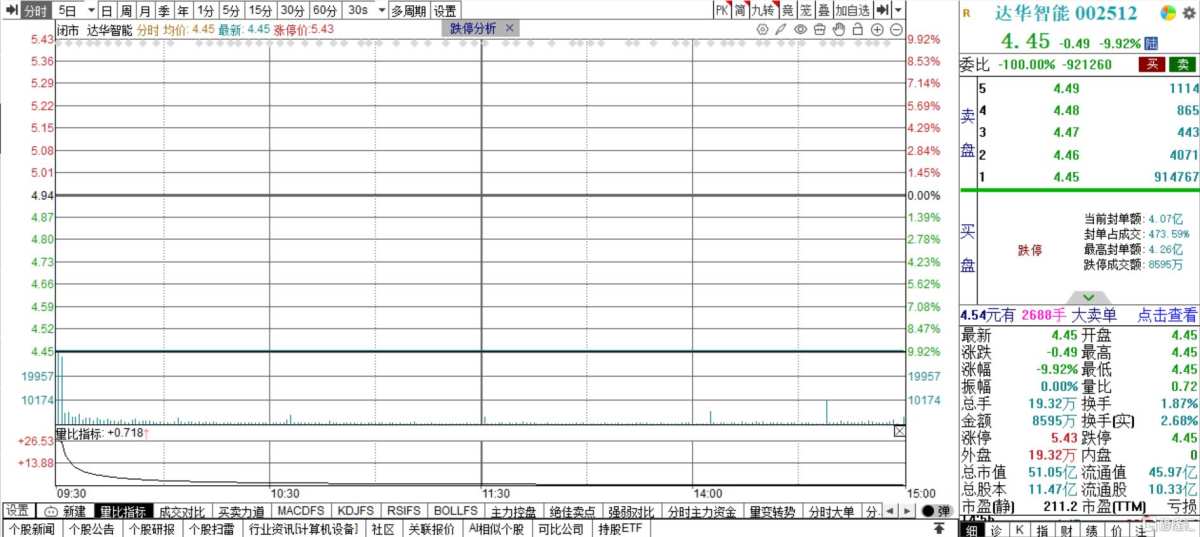The height and width of the screenshot is (537, 1200).
Task: Open the 30s period dropdown arrow
Action: click(380, 10)
